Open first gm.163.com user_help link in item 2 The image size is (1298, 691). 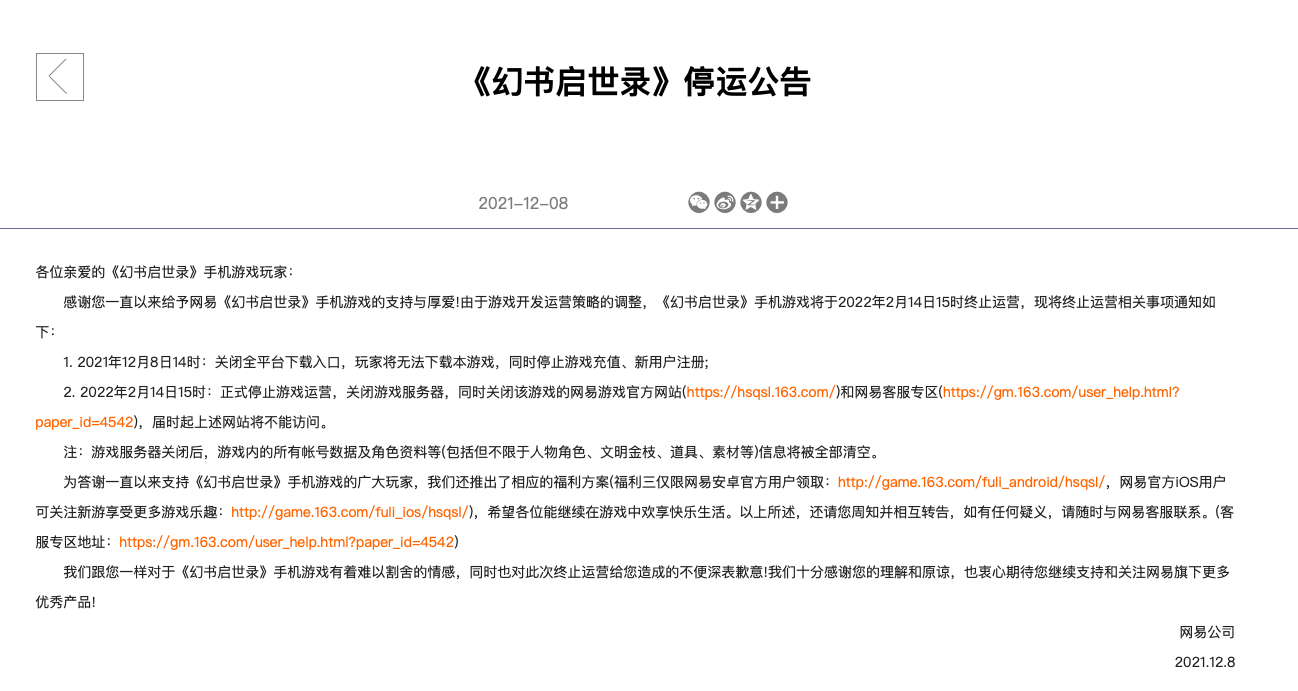tap(1061, 392)
